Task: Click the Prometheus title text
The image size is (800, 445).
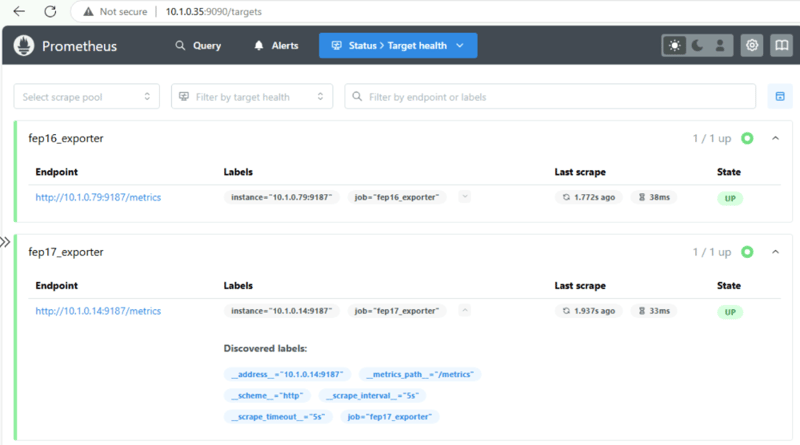Action: [80, 46]
